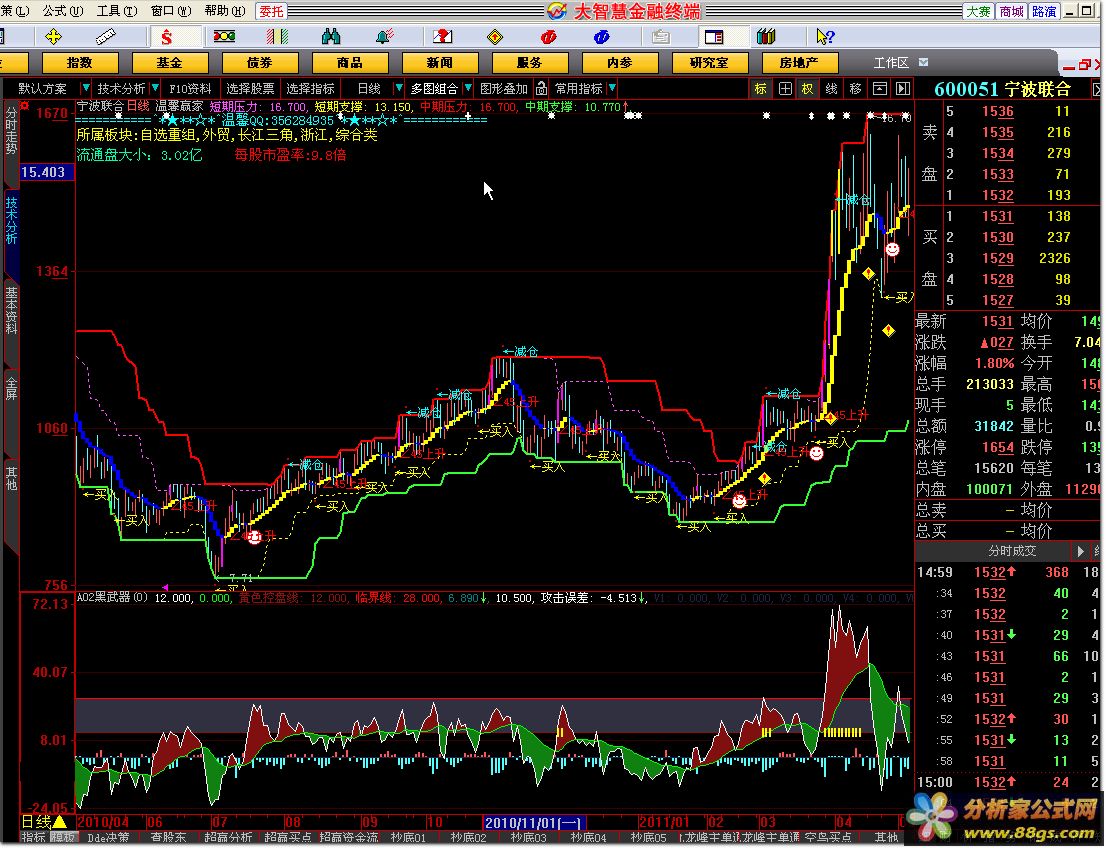The height and width of the screenshot is (848, 1106).
Task: Expand the 分时成交 panel arrow
Action: (1080, 551)
